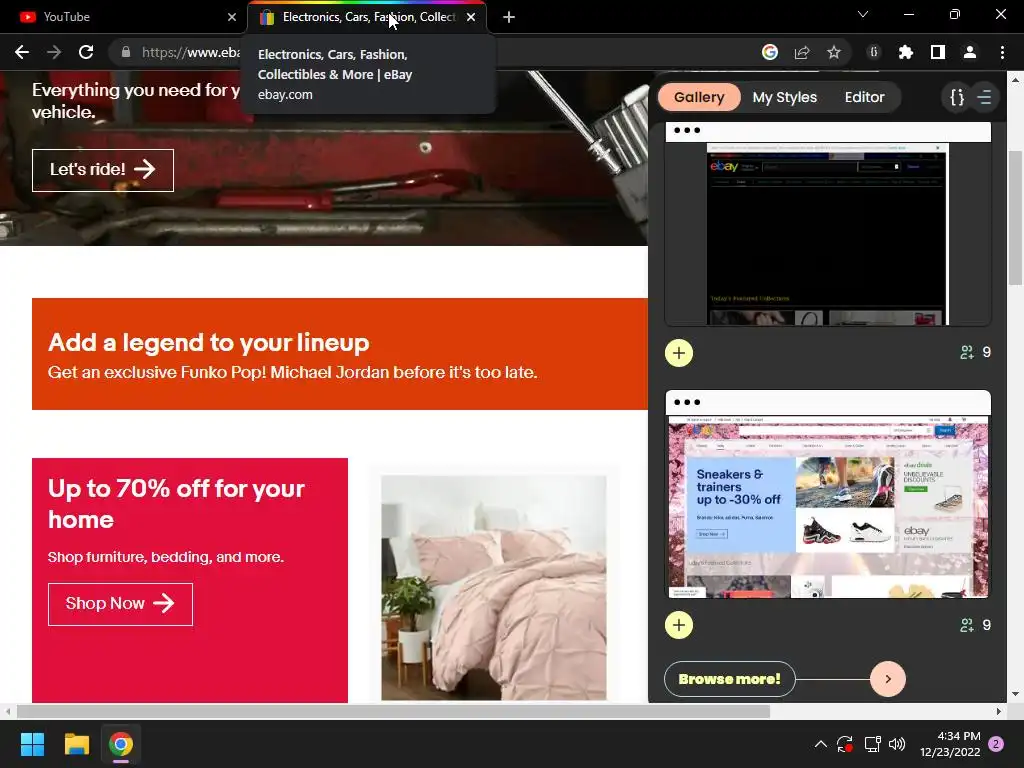Open the pink bedding product image
This screenshot has height=768, width=1024.
click(494, 588)
